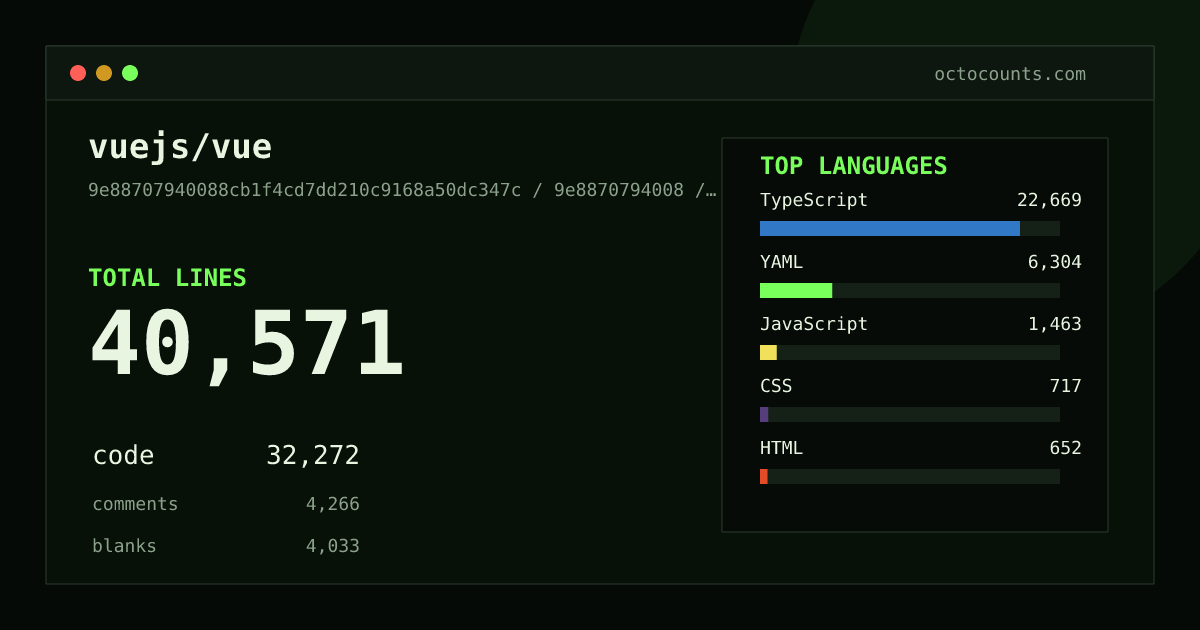Click the 22,669 TypeScript line count
This screenshot has width=1200, height=630.
(x=1049, y=200)
